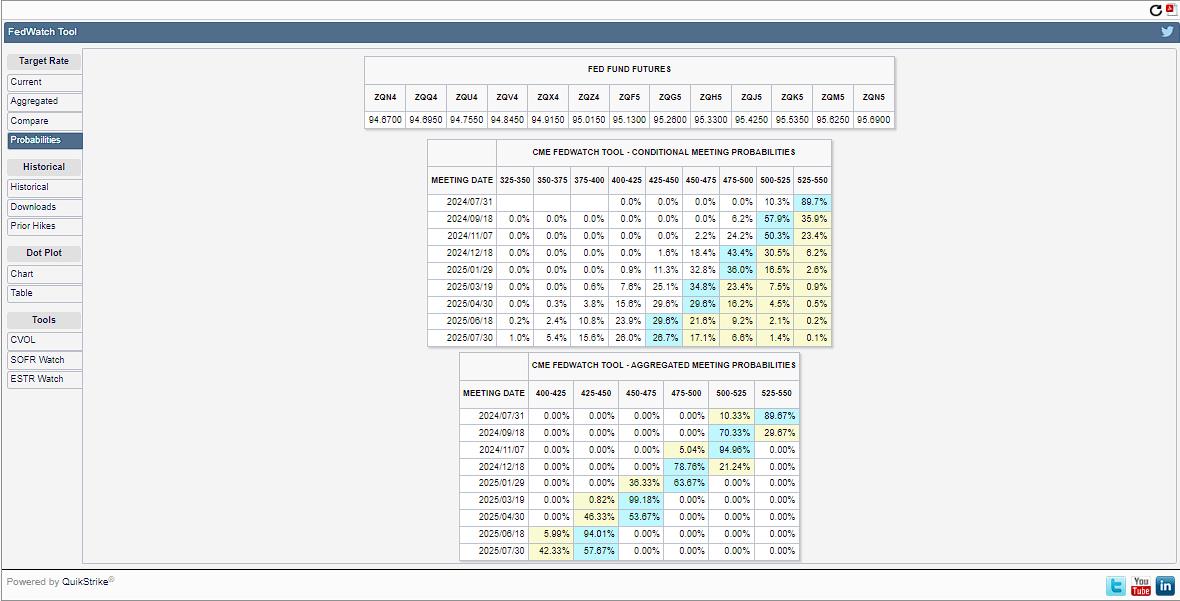Switch to the Aggregated view
Image resolution: width=1180 pixels, height=601 pixels.
(45, 102)
